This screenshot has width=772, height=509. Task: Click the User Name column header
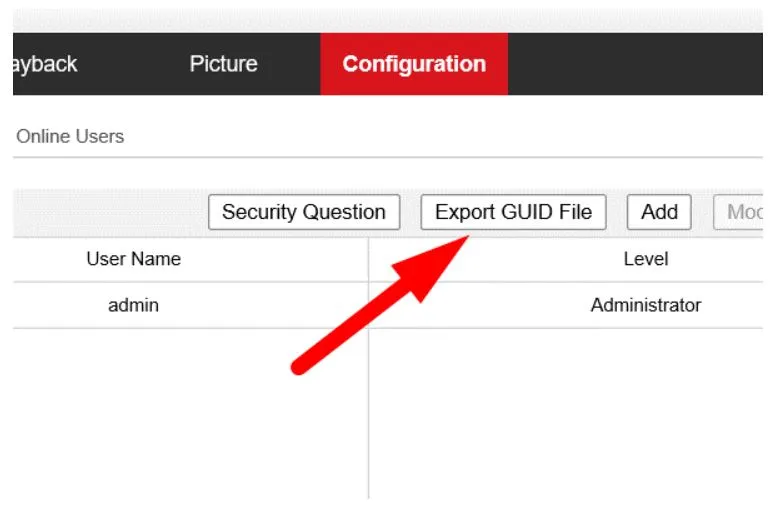[133, 259]
